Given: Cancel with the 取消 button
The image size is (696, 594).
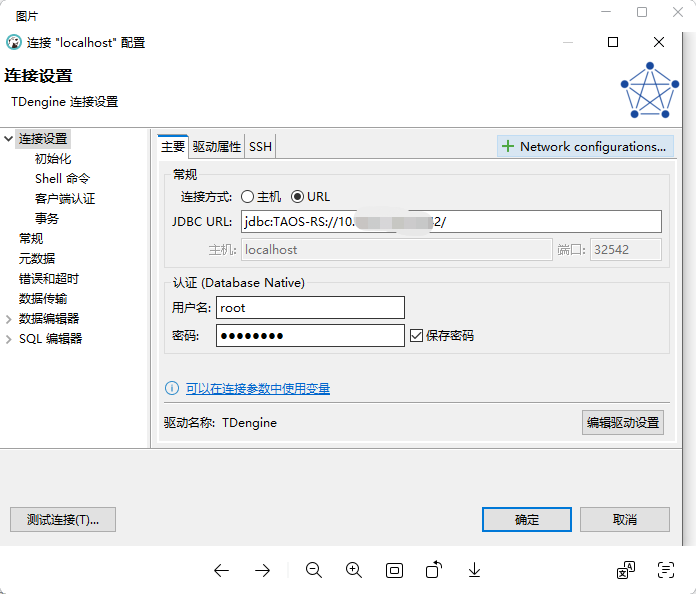Looking at the screenshot, I should tap(625, 519).
